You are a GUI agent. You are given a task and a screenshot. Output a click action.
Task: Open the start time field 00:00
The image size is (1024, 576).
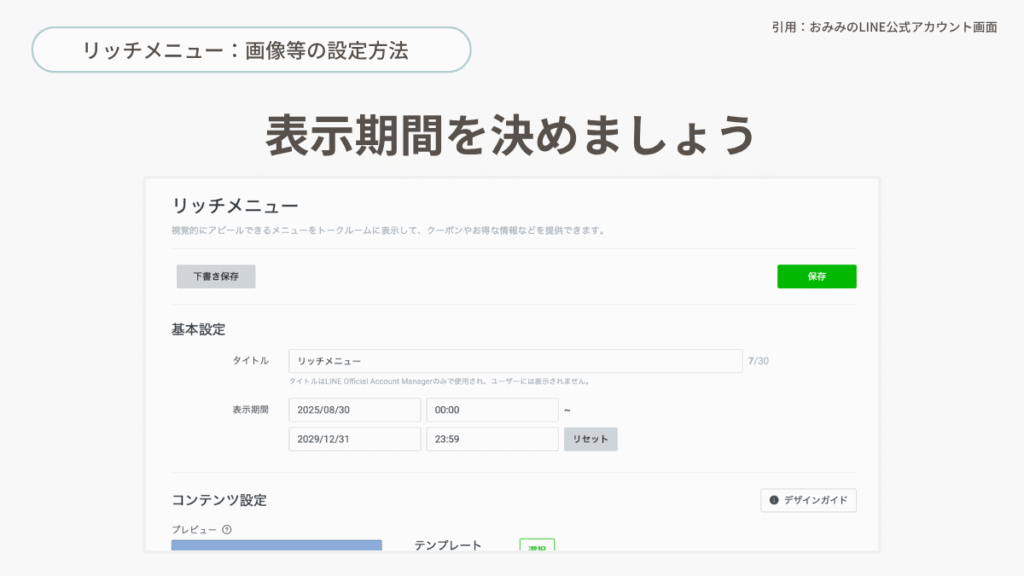pos(491,410)
